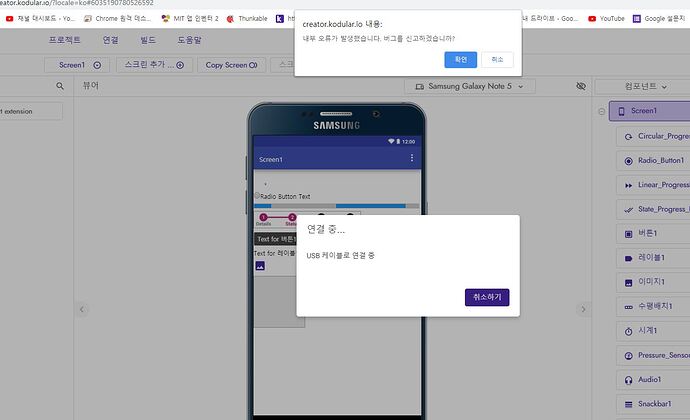
Task: Collapse the left palette panel arrow
Action: click(82, 309)
